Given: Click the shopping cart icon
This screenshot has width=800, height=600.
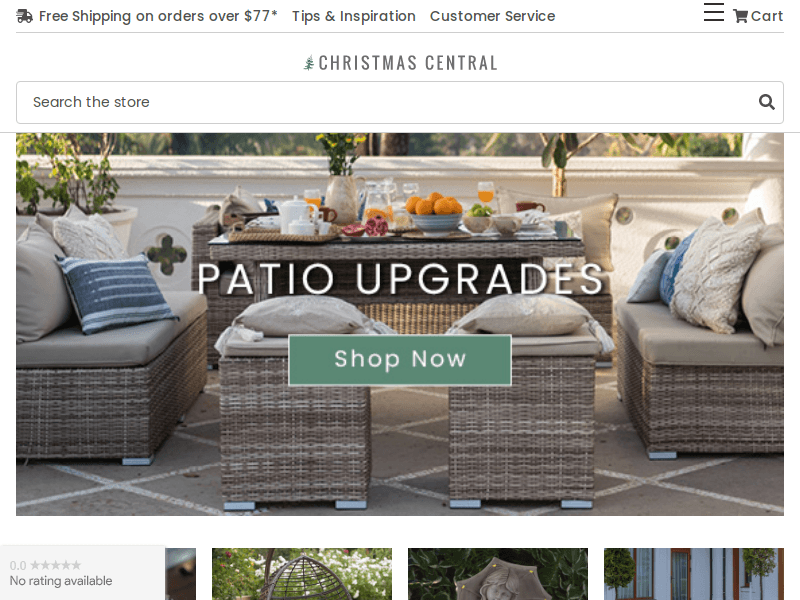Looking at the screenshot, I should [x=740, y=16].
